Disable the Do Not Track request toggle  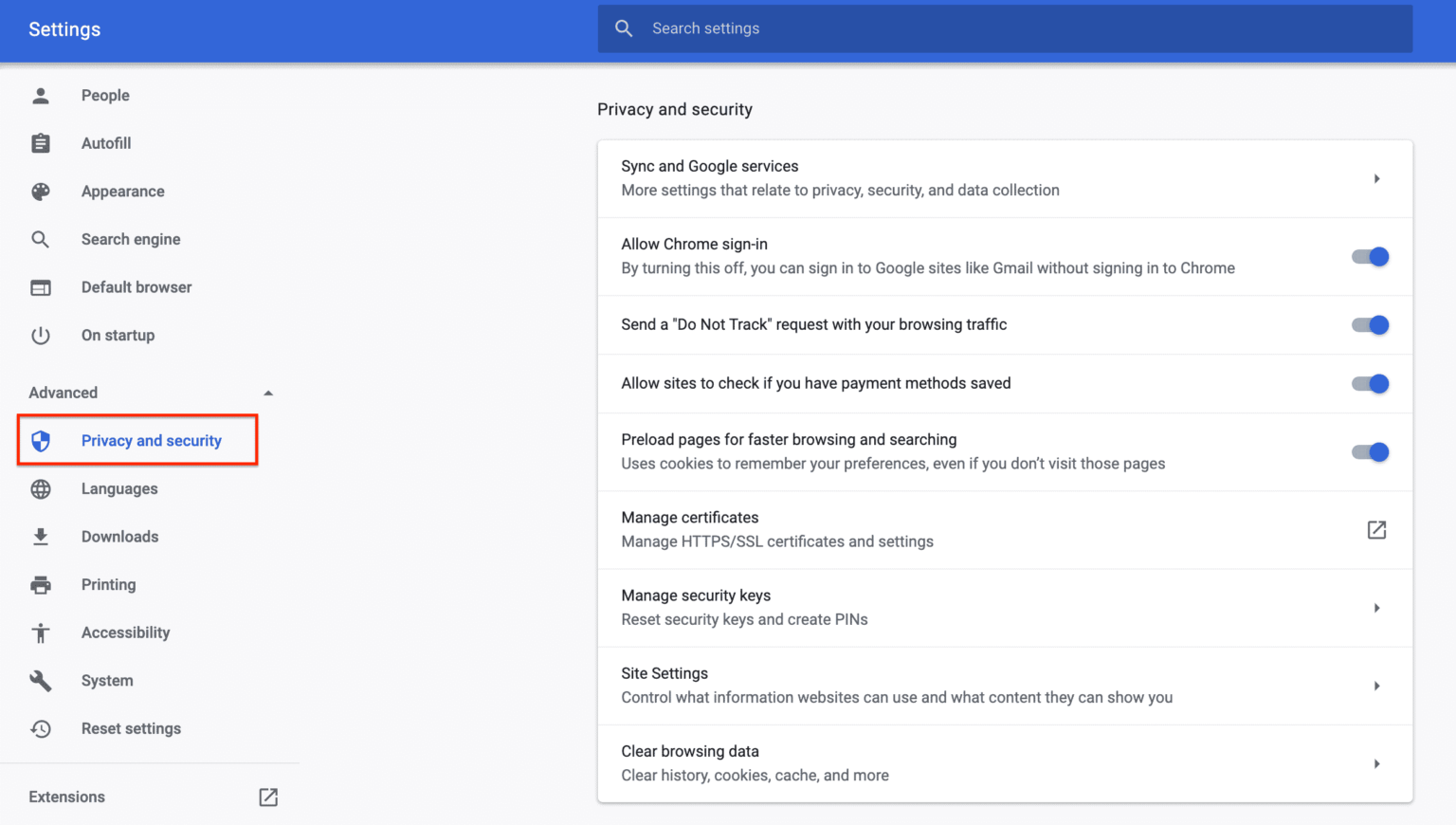[1370, 325]
